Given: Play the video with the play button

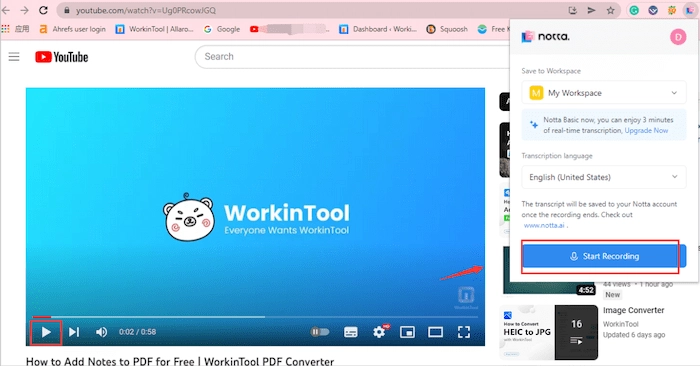Looking at the screenshot, I should (46, 332).
